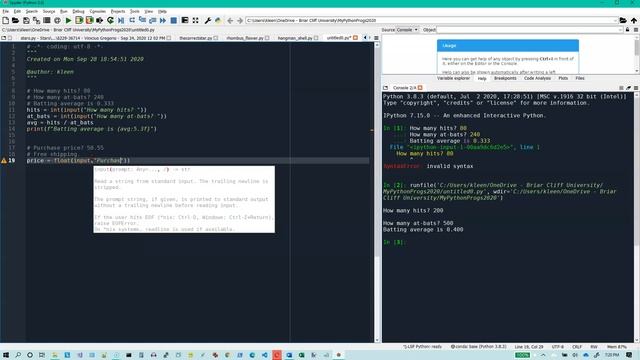Save the current file via toolbar

(26, 20)
